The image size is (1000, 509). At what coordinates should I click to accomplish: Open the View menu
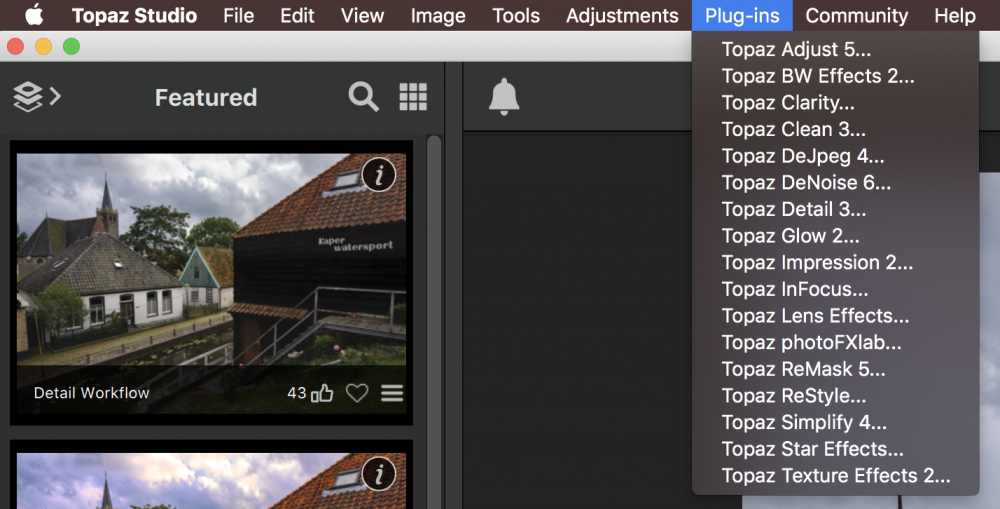[x=362, y=15]
